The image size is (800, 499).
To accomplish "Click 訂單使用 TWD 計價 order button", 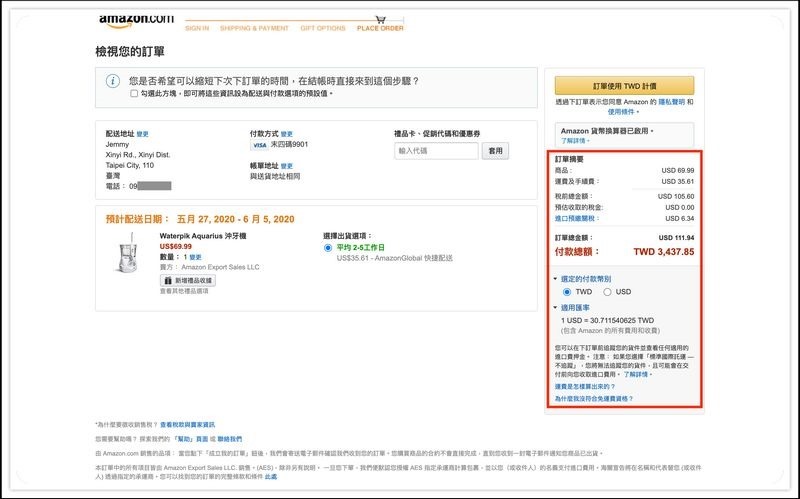I will point(624,86).
